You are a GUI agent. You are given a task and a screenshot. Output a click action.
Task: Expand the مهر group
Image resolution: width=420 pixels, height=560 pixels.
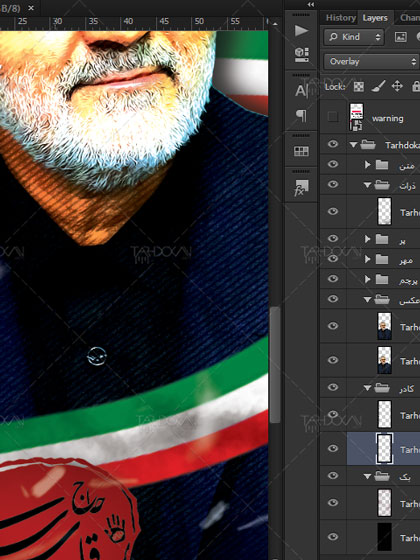(368, 259)
